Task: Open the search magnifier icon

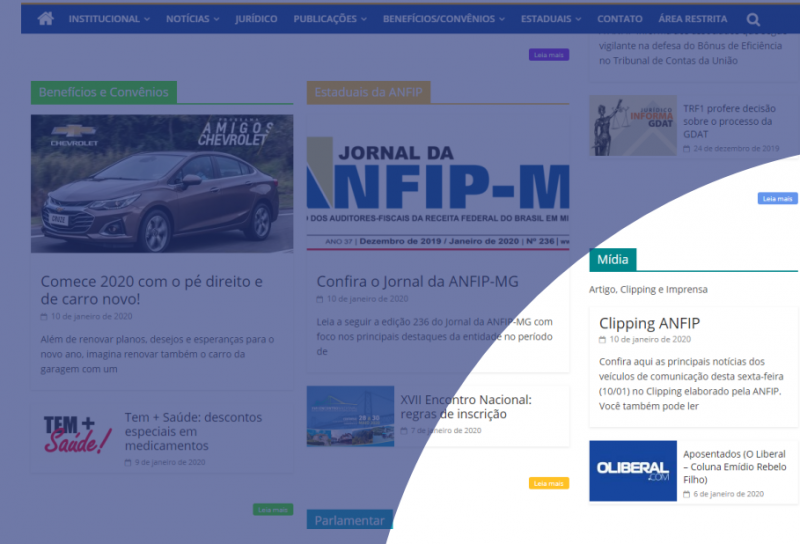Action: click(753, 19)
